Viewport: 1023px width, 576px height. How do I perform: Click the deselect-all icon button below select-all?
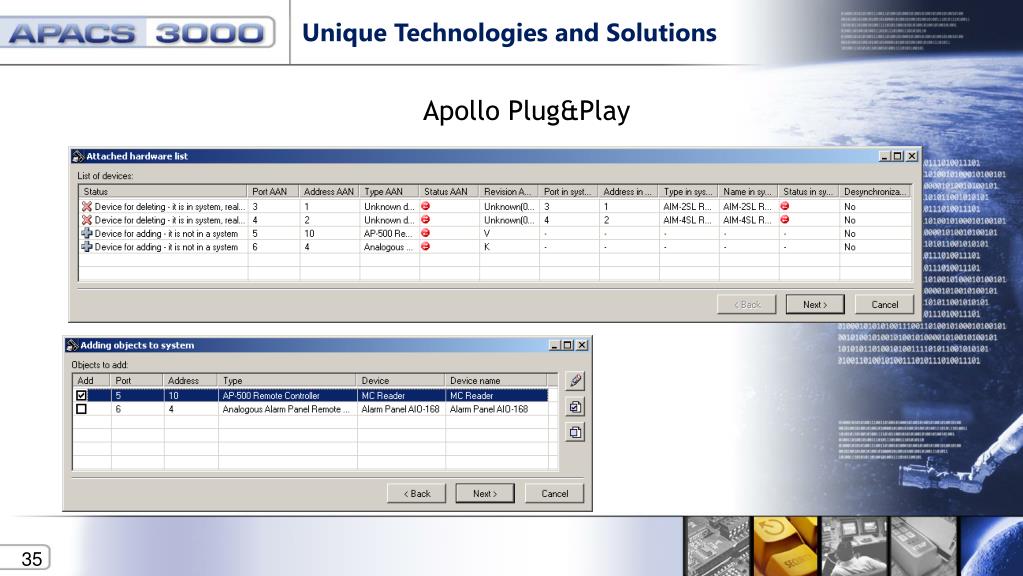pyautogui.click(x=575, y=432)
